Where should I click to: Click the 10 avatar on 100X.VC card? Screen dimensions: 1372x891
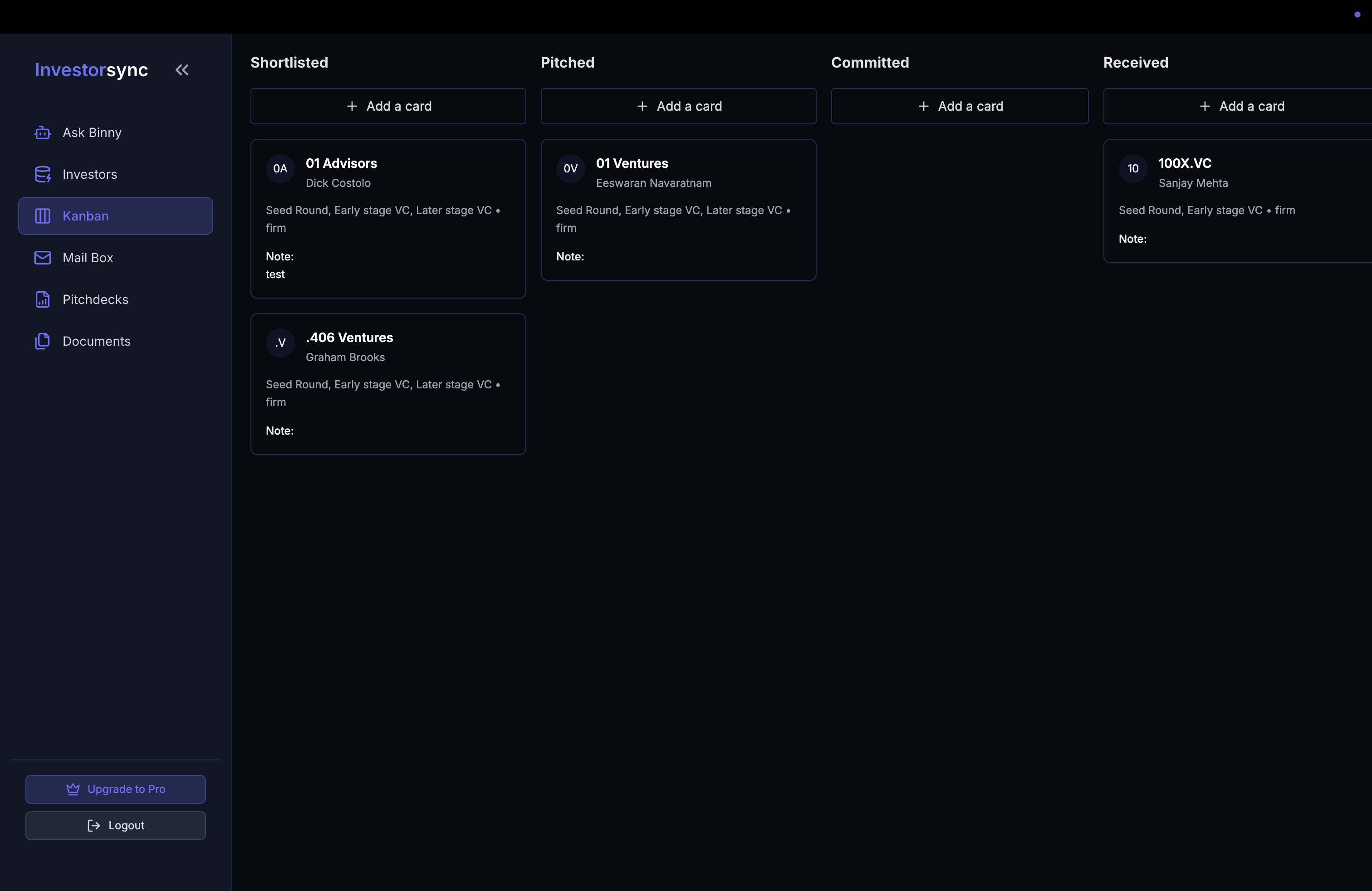[1132, 168]
